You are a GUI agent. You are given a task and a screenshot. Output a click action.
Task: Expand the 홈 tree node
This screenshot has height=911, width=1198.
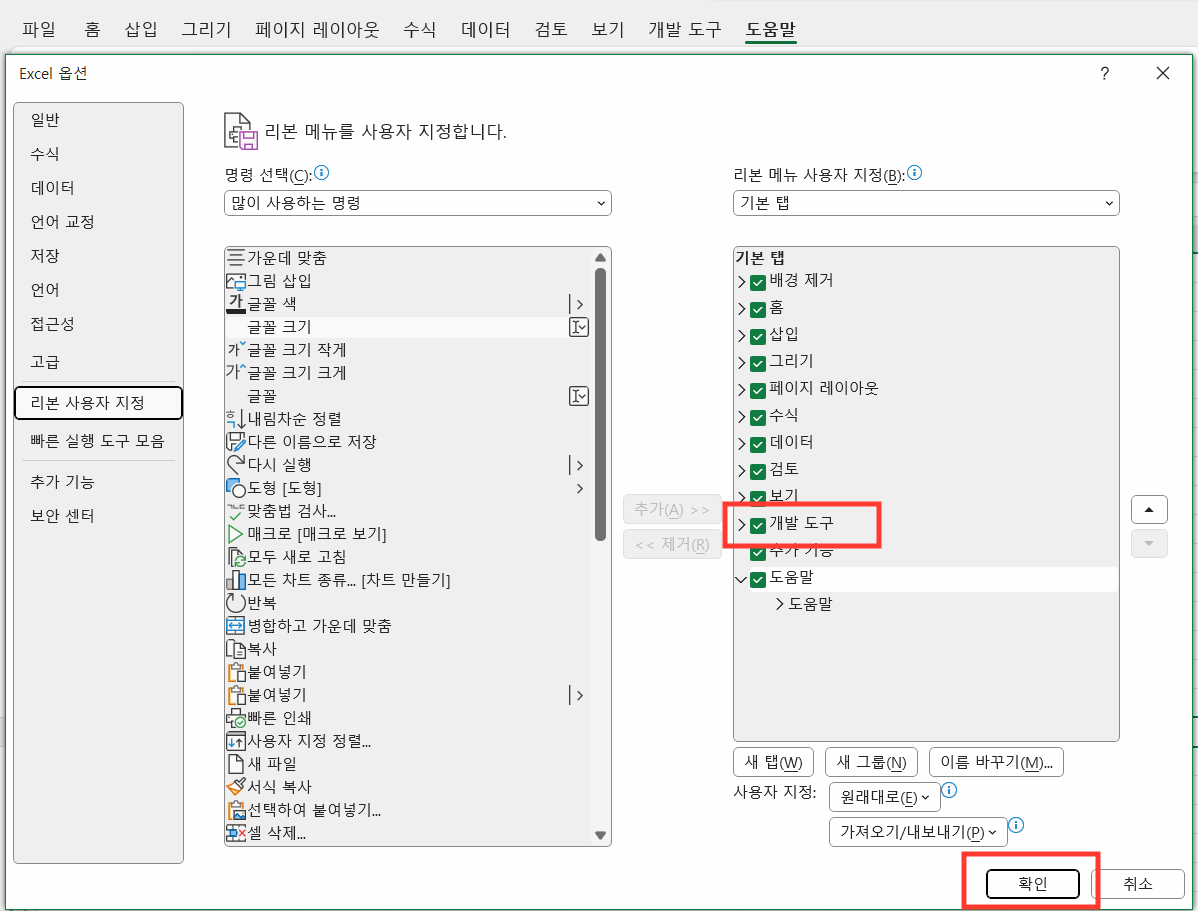tap(741, 310)
